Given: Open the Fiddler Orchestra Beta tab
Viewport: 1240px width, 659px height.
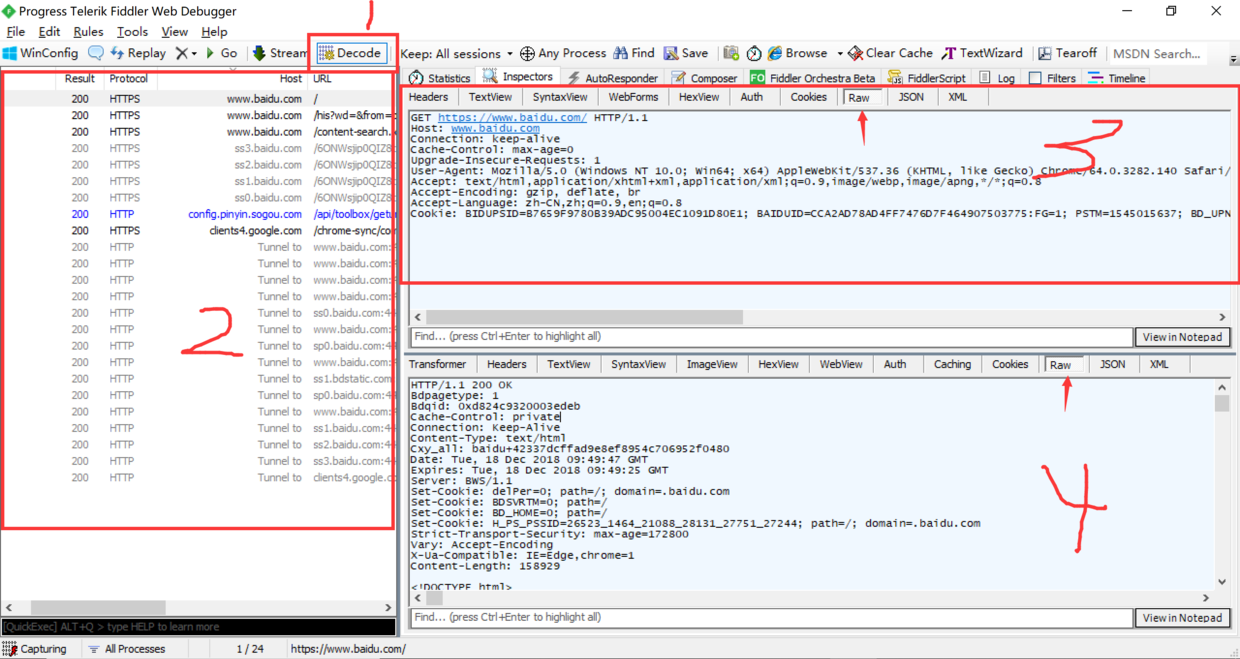Looking at the screenshot, I should point(812,78).
